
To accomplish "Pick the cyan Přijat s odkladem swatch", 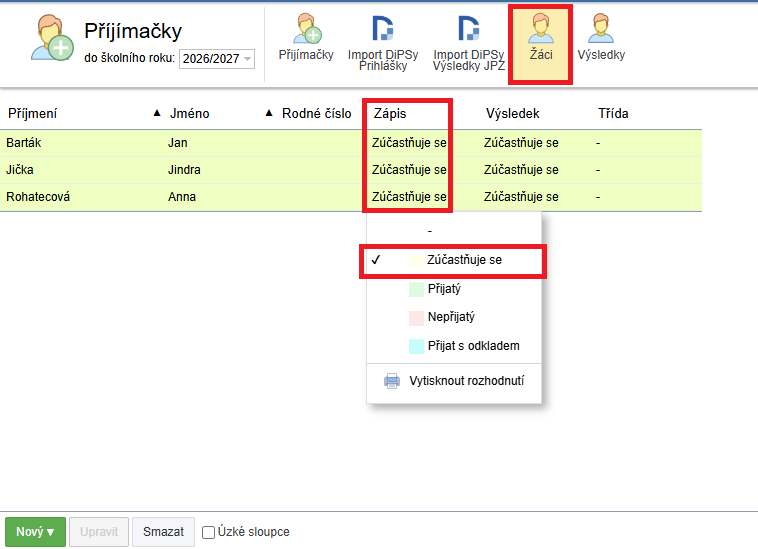I will click(x=417, y=347).
